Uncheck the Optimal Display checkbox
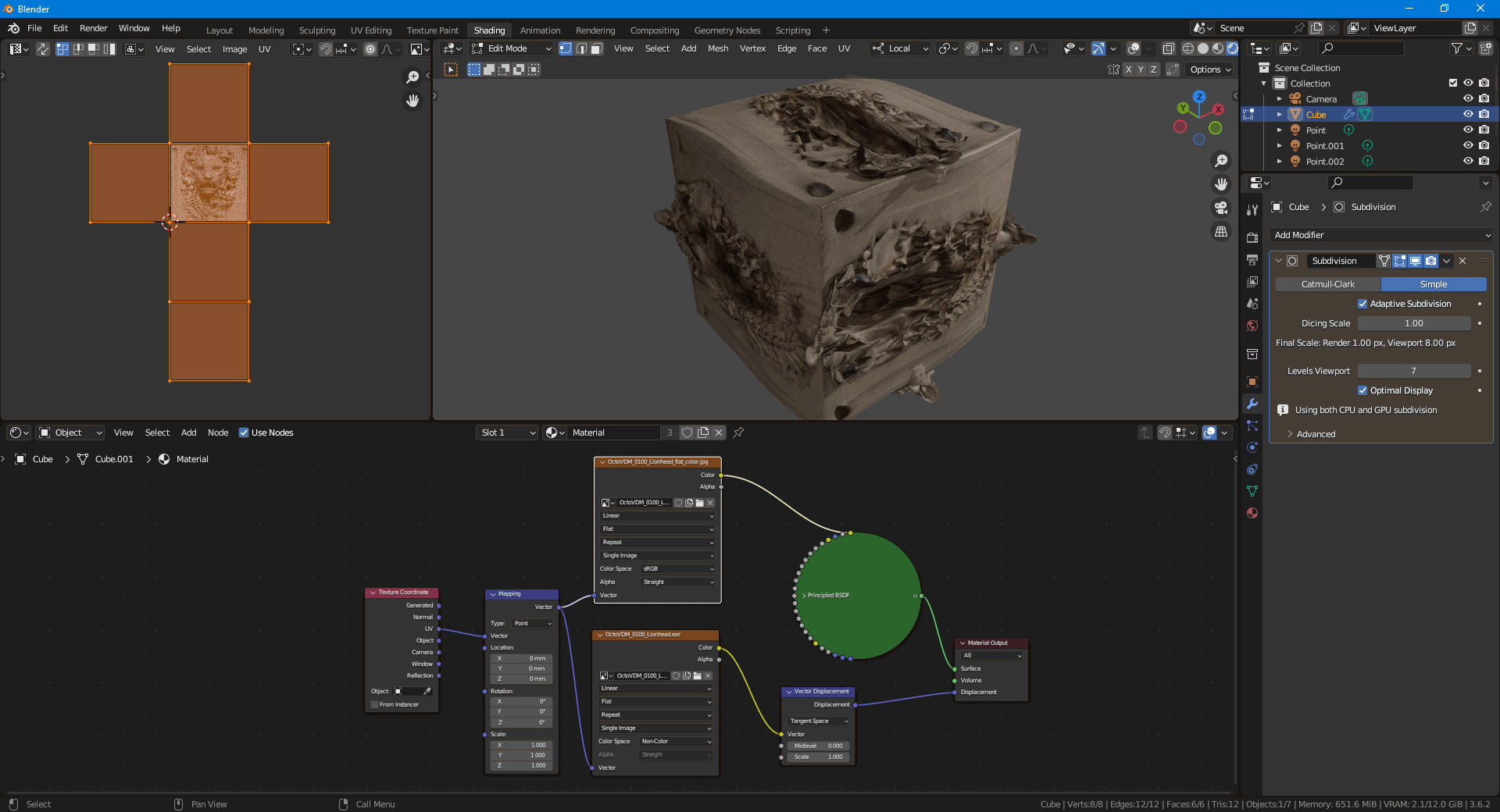 point(1362,390)
